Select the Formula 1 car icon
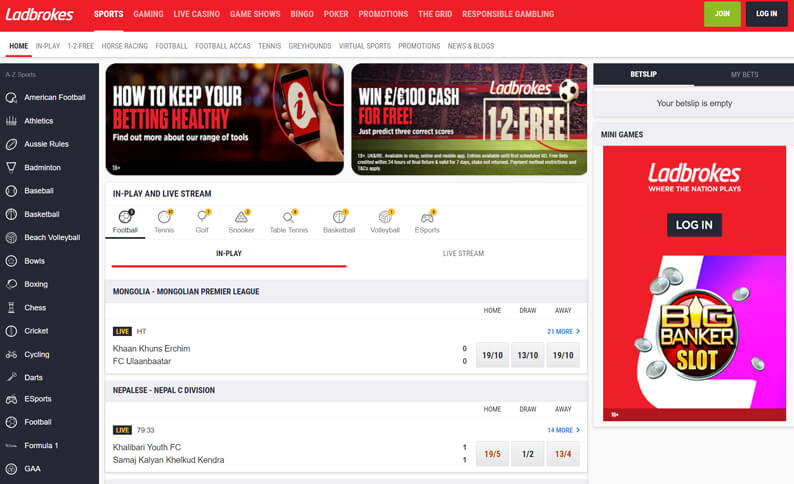 pyautogui.click(x=11, y=446)
